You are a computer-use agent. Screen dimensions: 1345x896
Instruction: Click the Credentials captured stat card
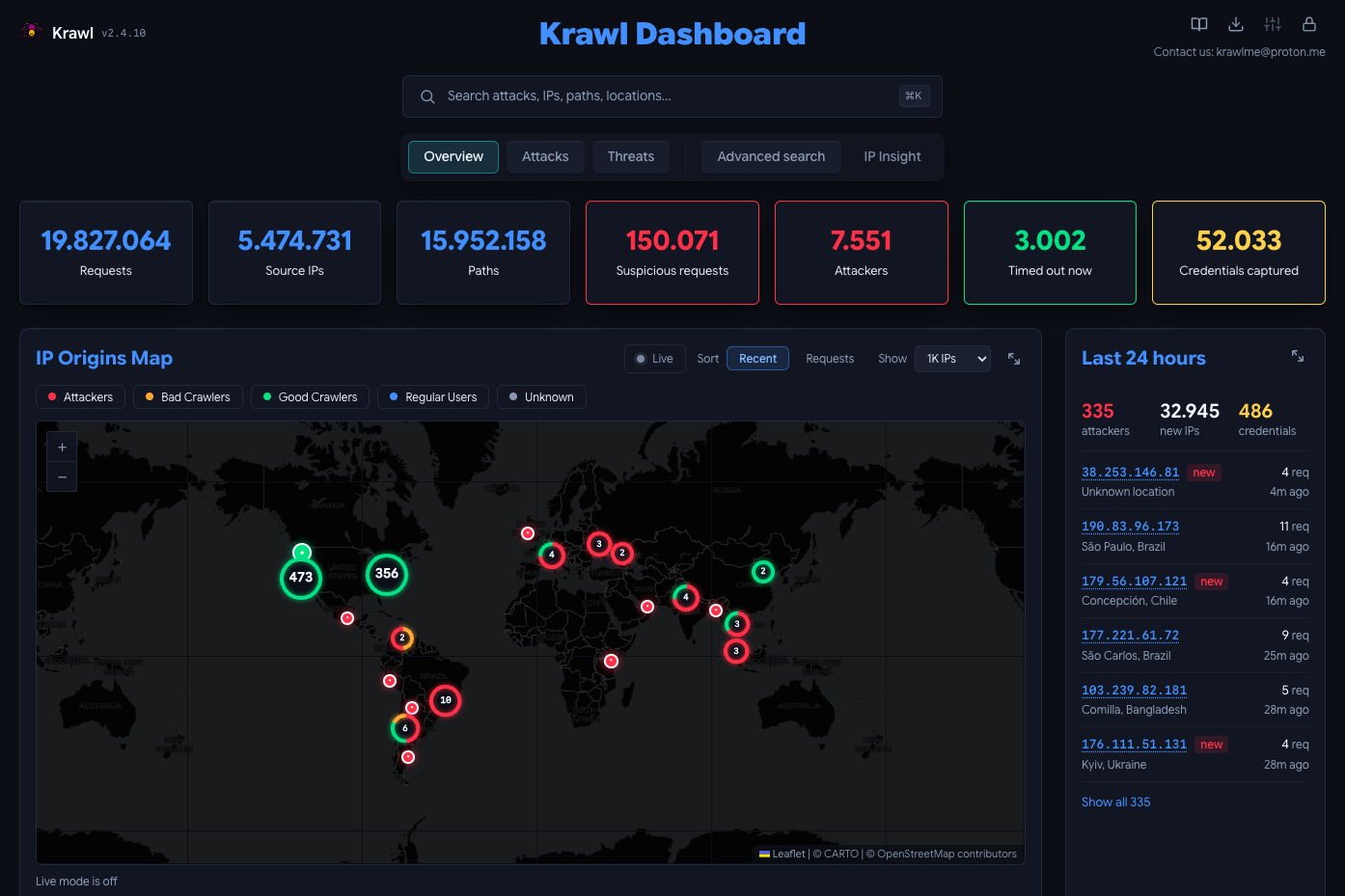[1239, 253]
